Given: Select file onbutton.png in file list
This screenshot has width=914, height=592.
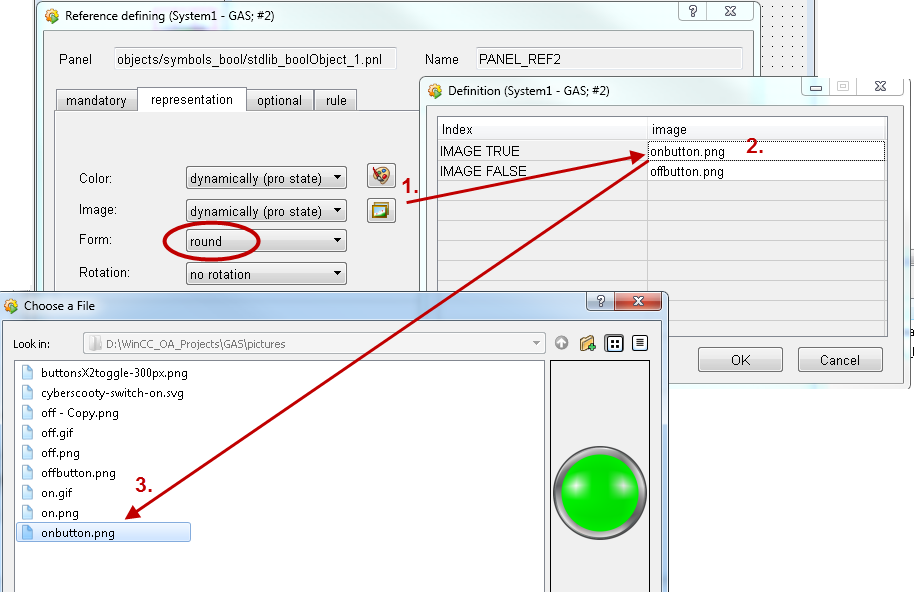Looking at the screenshot, I should pyautogui.click(x=103, y=533).
